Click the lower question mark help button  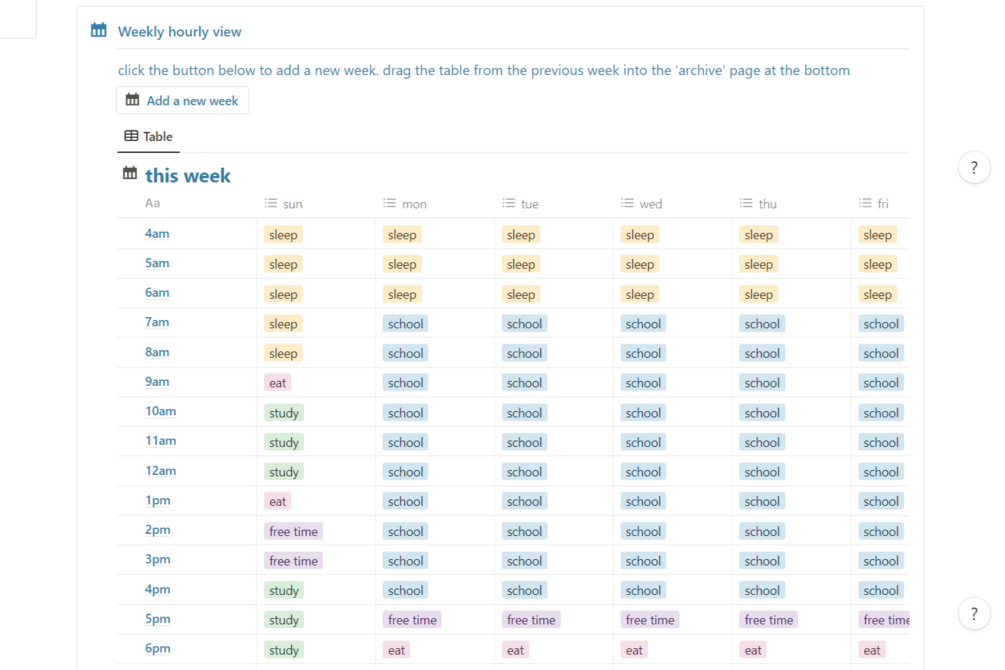tap(974, 614)
